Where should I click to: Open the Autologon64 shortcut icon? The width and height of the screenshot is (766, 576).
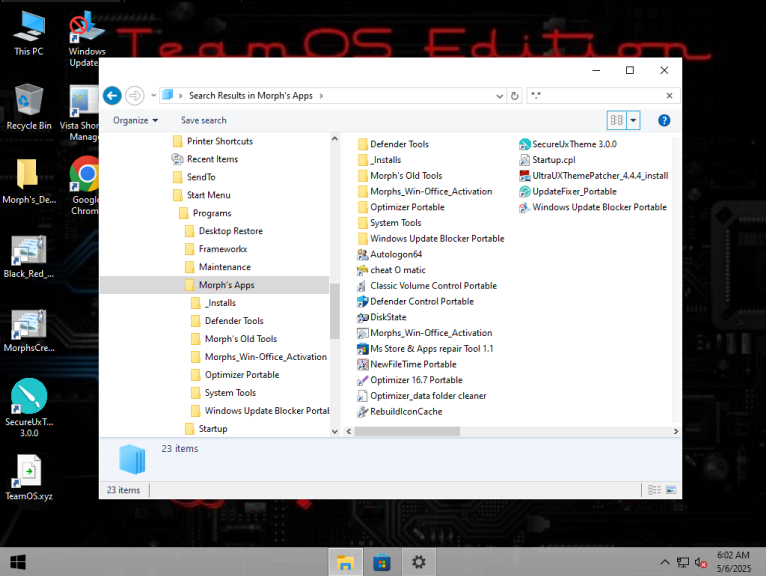click(x=362, y=254)
